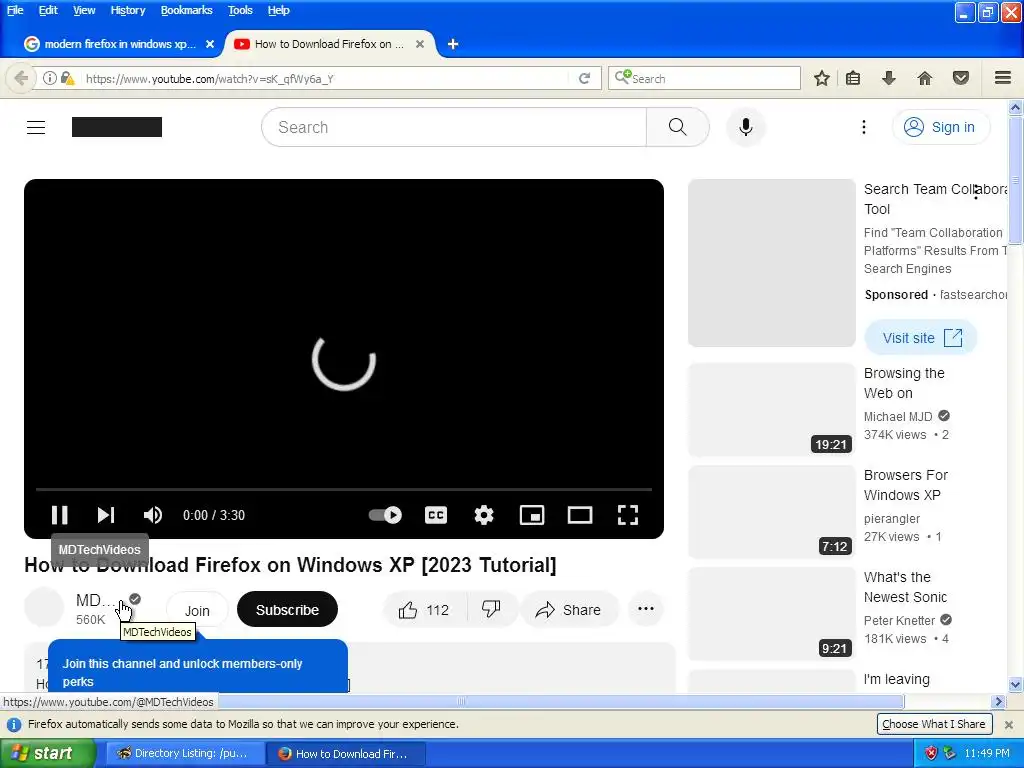Open the Windows Start menu
This screenshot has height=768, width=1024.
coord(47,753)
